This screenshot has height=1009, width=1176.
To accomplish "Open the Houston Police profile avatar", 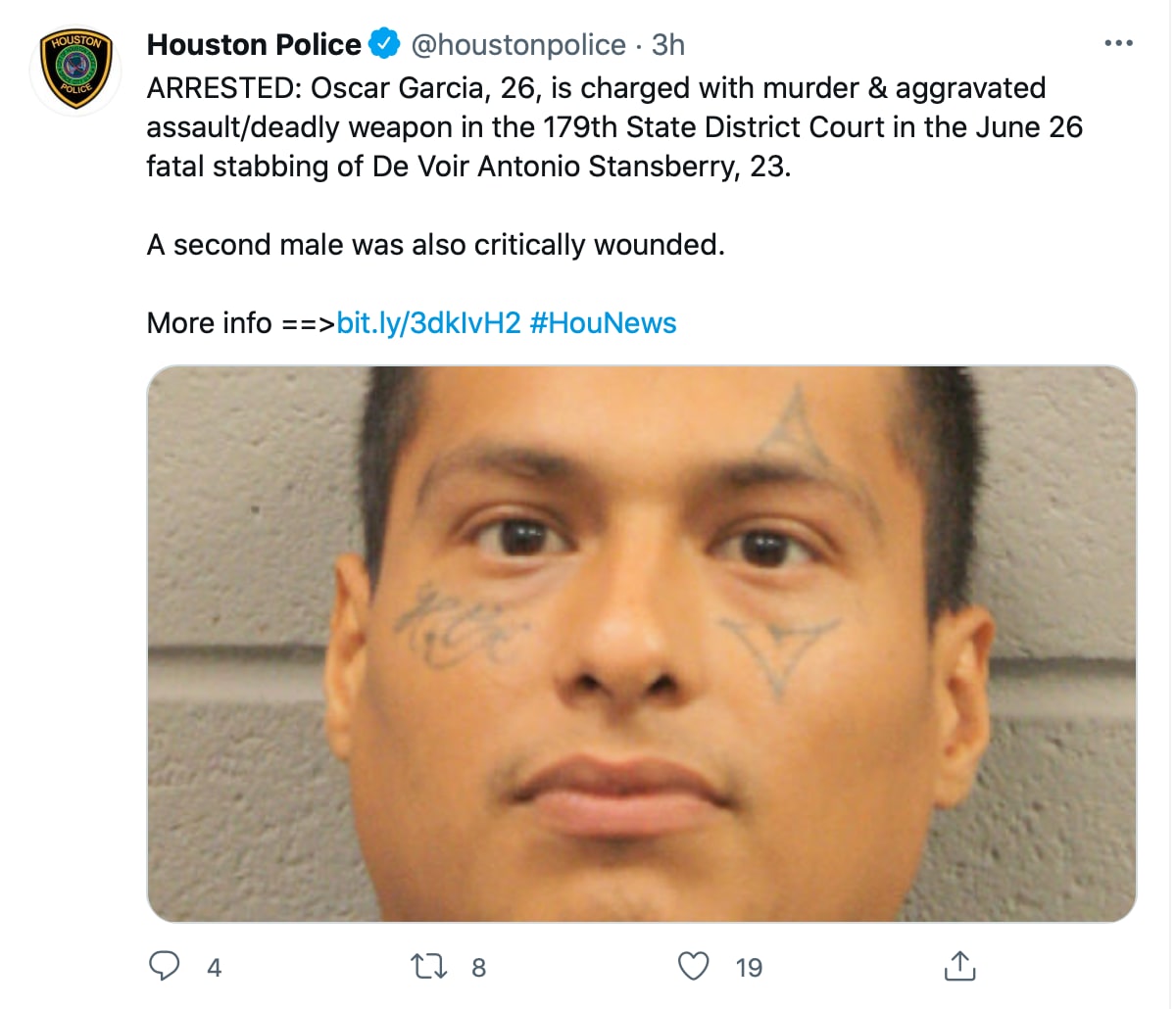I will click(74, 70).
